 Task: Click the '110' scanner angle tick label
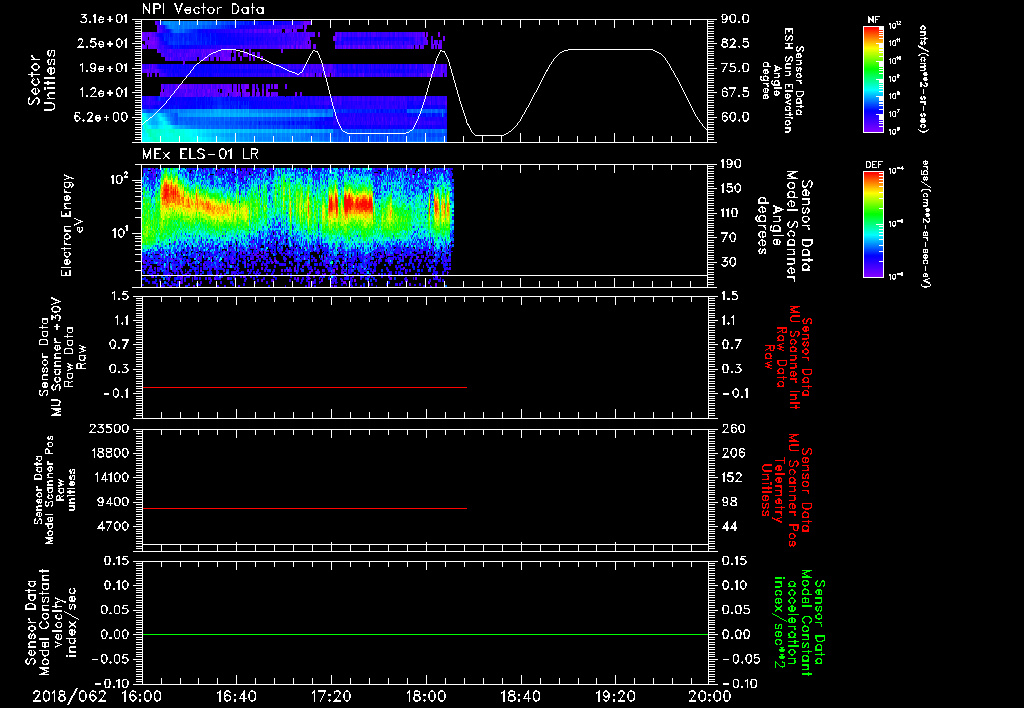tap(731, 213)
